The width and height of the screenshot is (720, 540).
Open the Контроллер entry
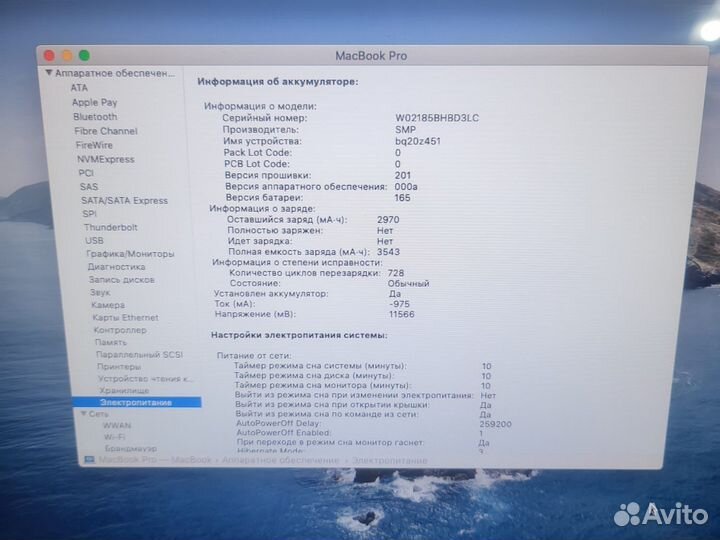120,330
